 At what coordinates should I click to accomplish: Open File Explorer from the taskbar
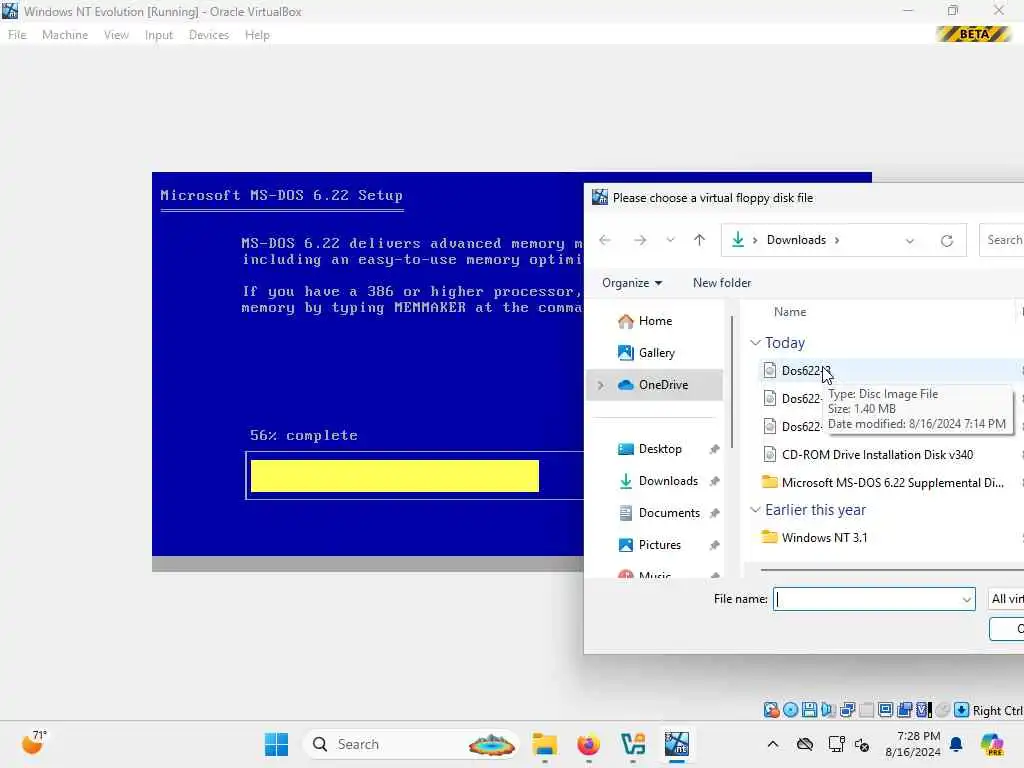click(x=544, y=744)
